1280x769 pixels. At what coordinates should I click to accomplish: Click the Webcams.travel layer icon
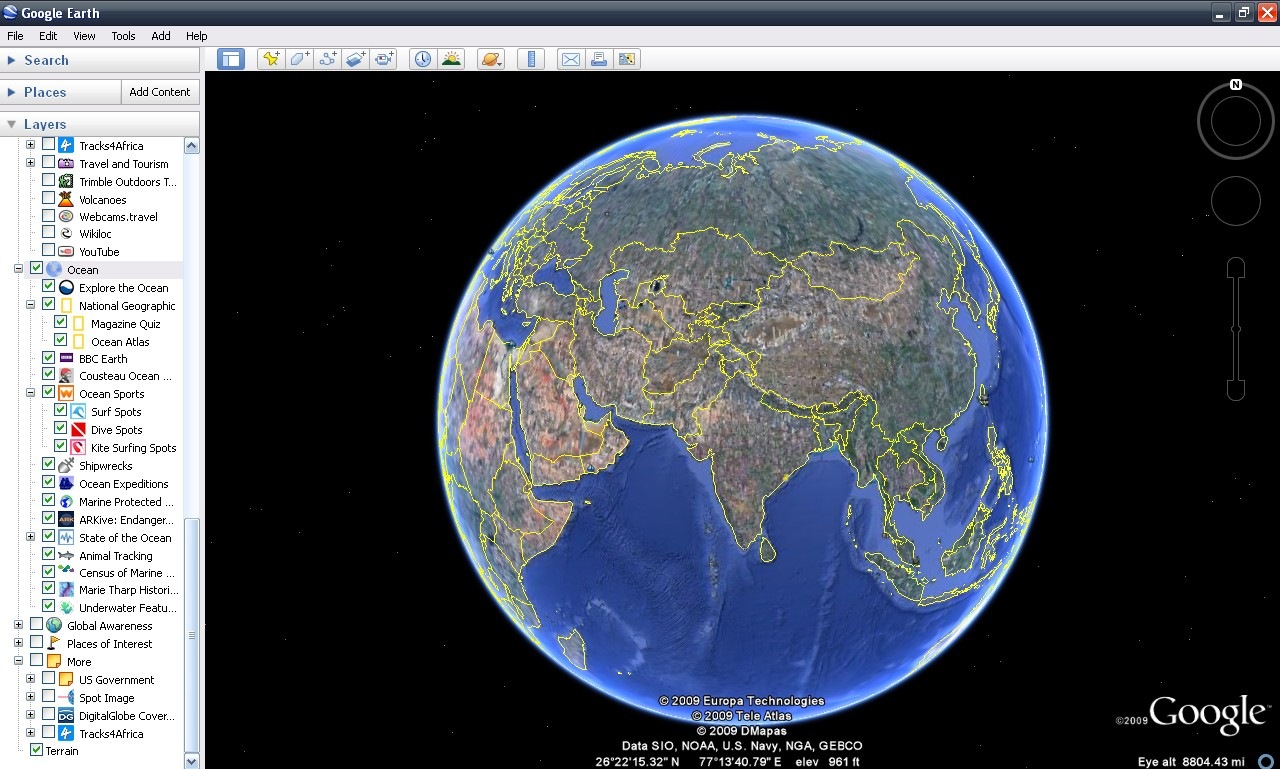click(x=65, y=216)
